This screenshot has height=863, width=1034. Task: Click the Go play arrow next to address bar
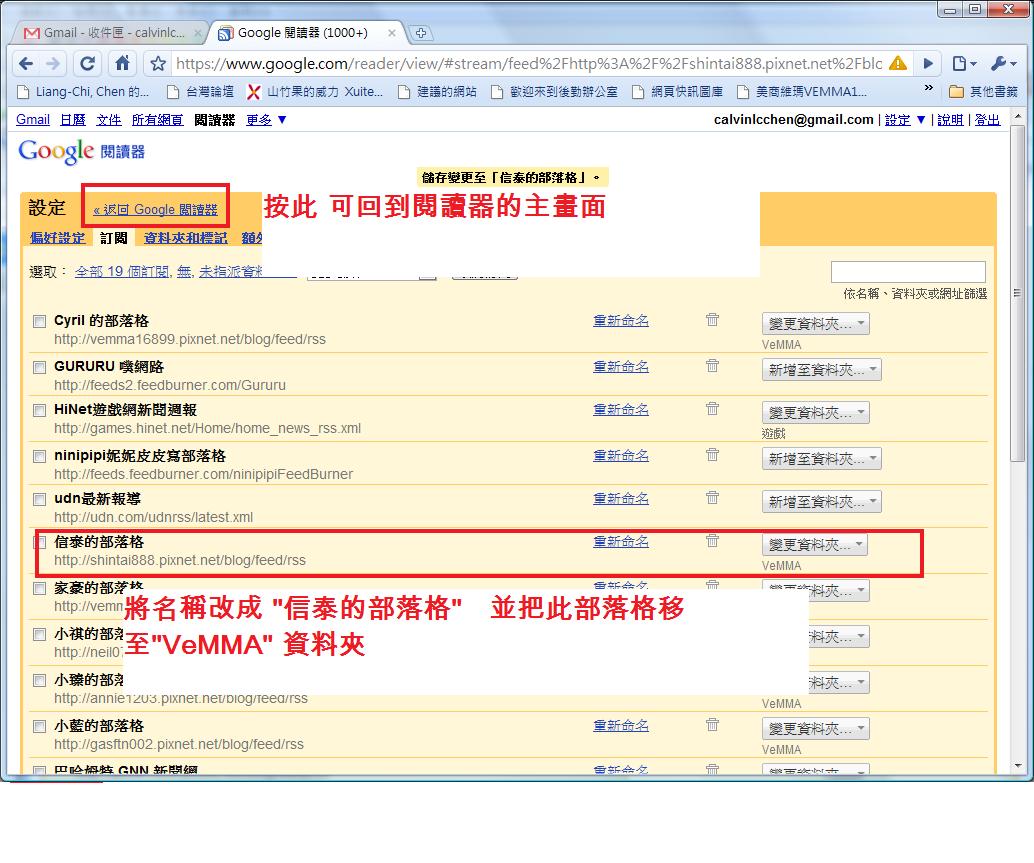928,64
